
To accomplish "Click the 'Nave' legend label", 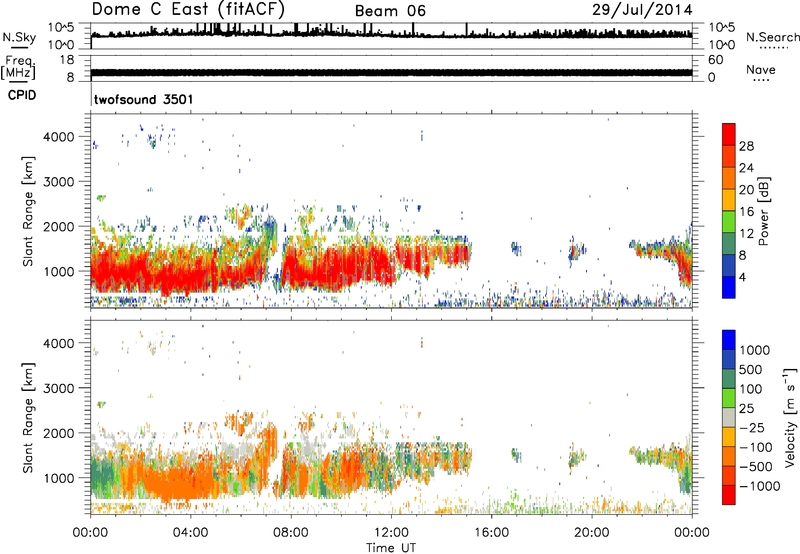I will (761, 69).
